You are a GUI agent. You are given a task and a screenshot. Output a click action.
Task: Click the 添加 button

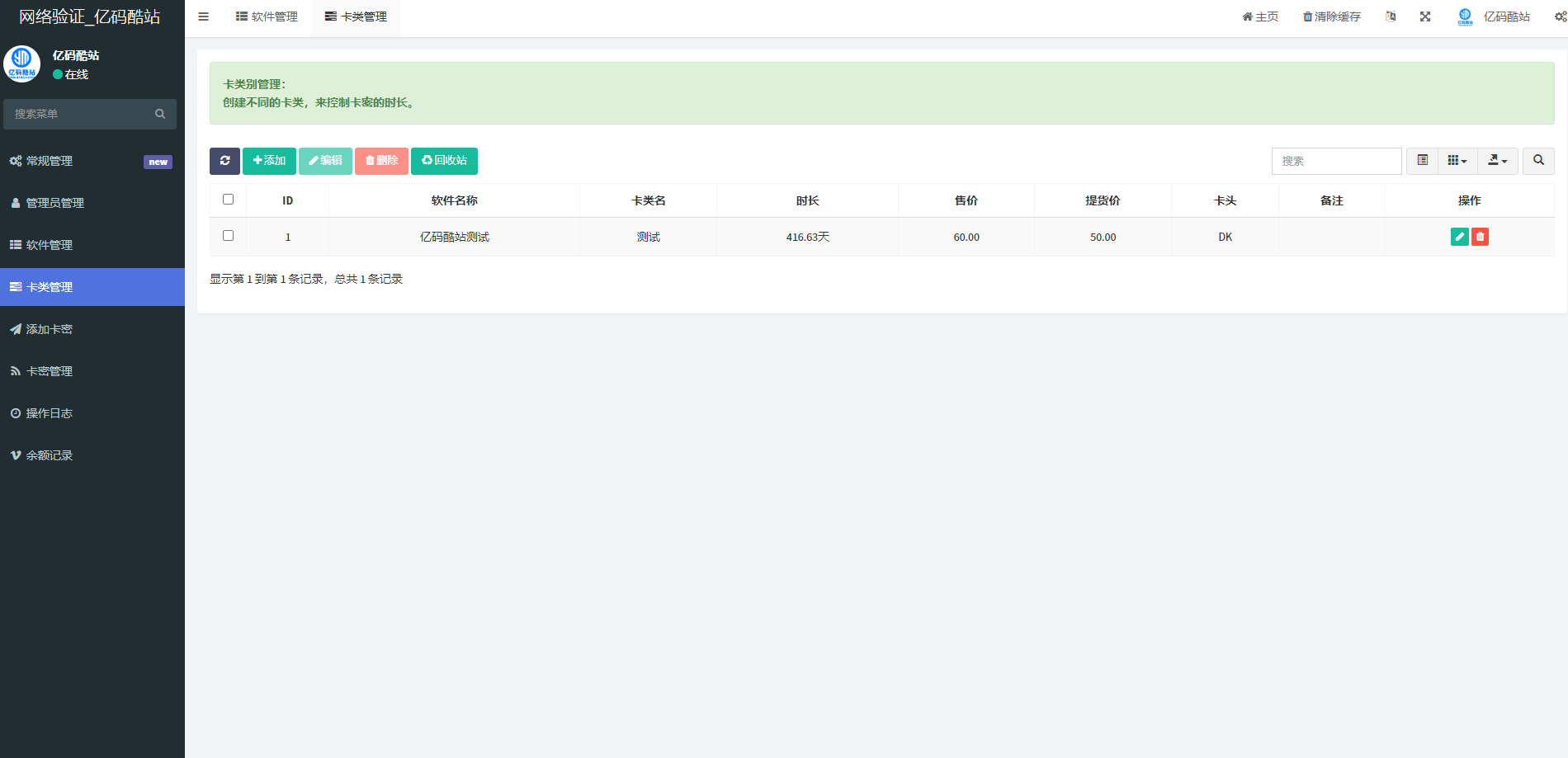click(x=269, y=161)
